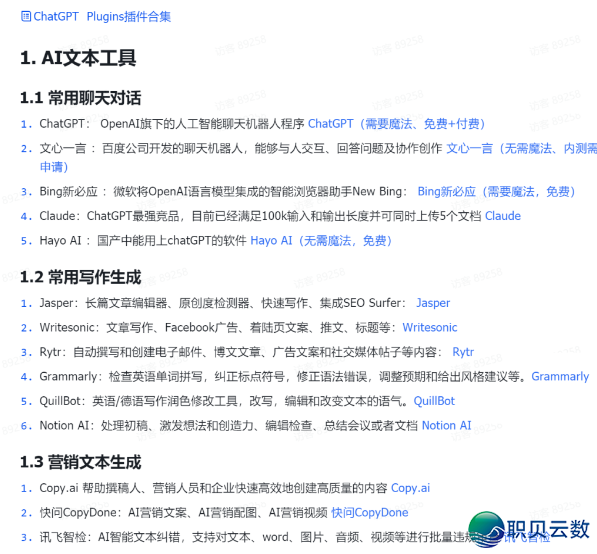597x554 pixels.
Task: Click the text 自动撰写和创建电子邮件 in the Rytr row
Action: pyautogui.click(x=137, y=352)
